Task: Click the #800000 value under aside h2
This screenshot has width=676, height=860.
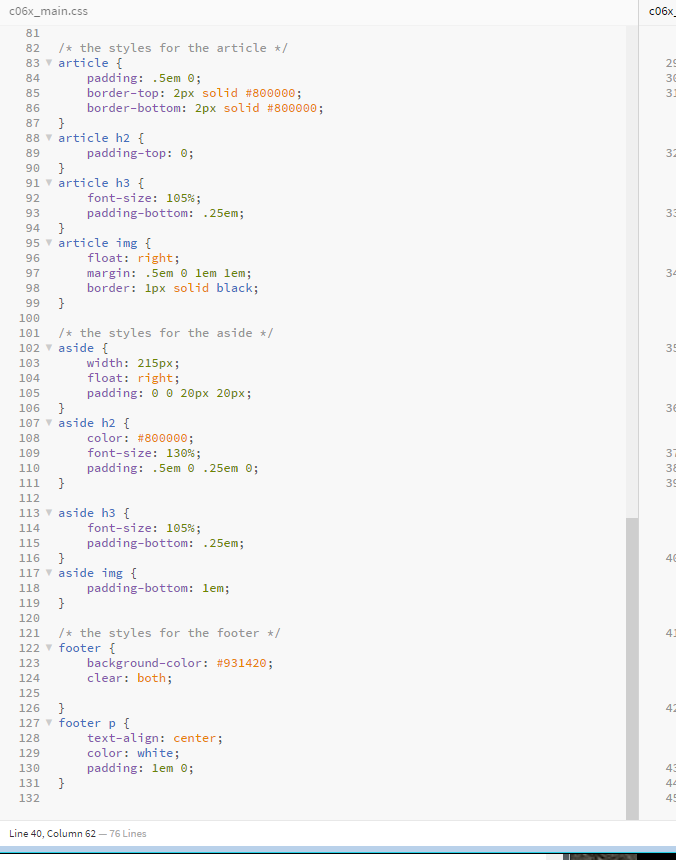Action: (162, 438)
